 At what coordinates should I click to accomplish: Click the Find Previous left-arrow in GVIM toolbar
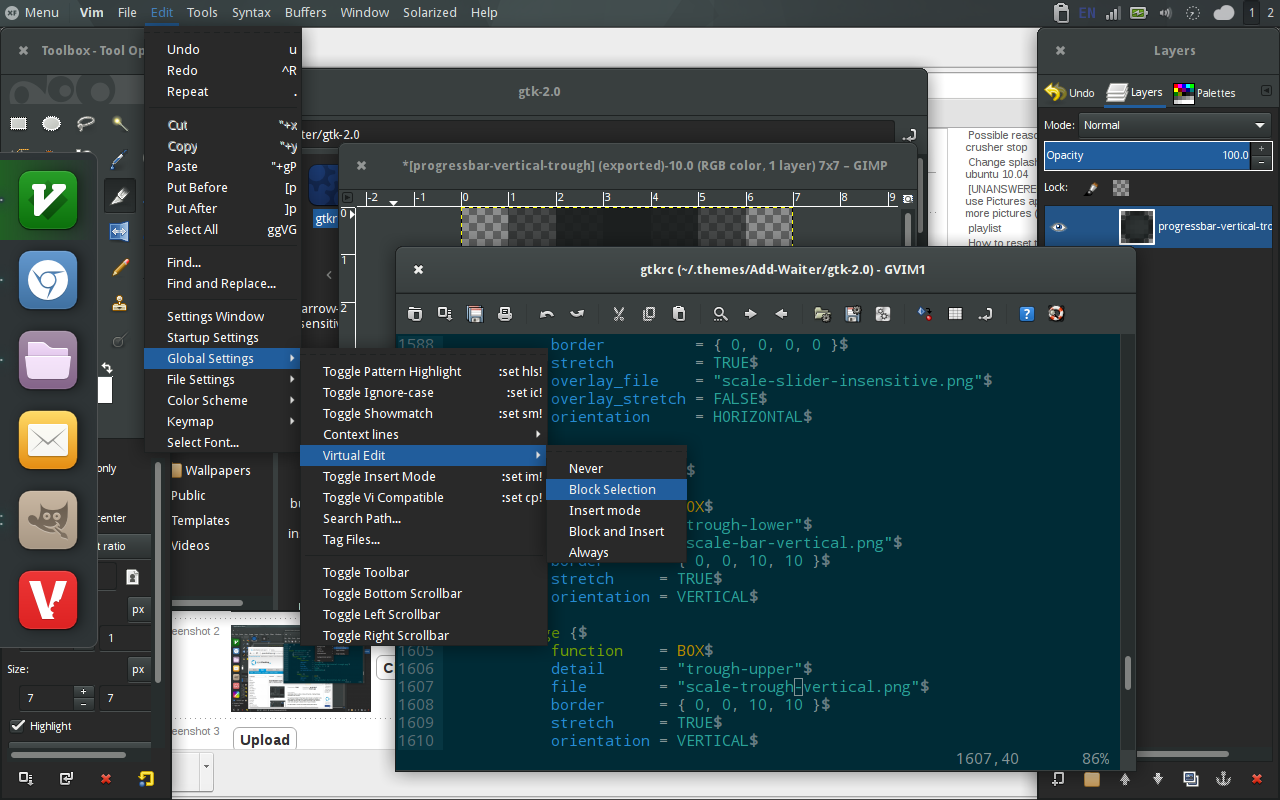tap(780, 313)
